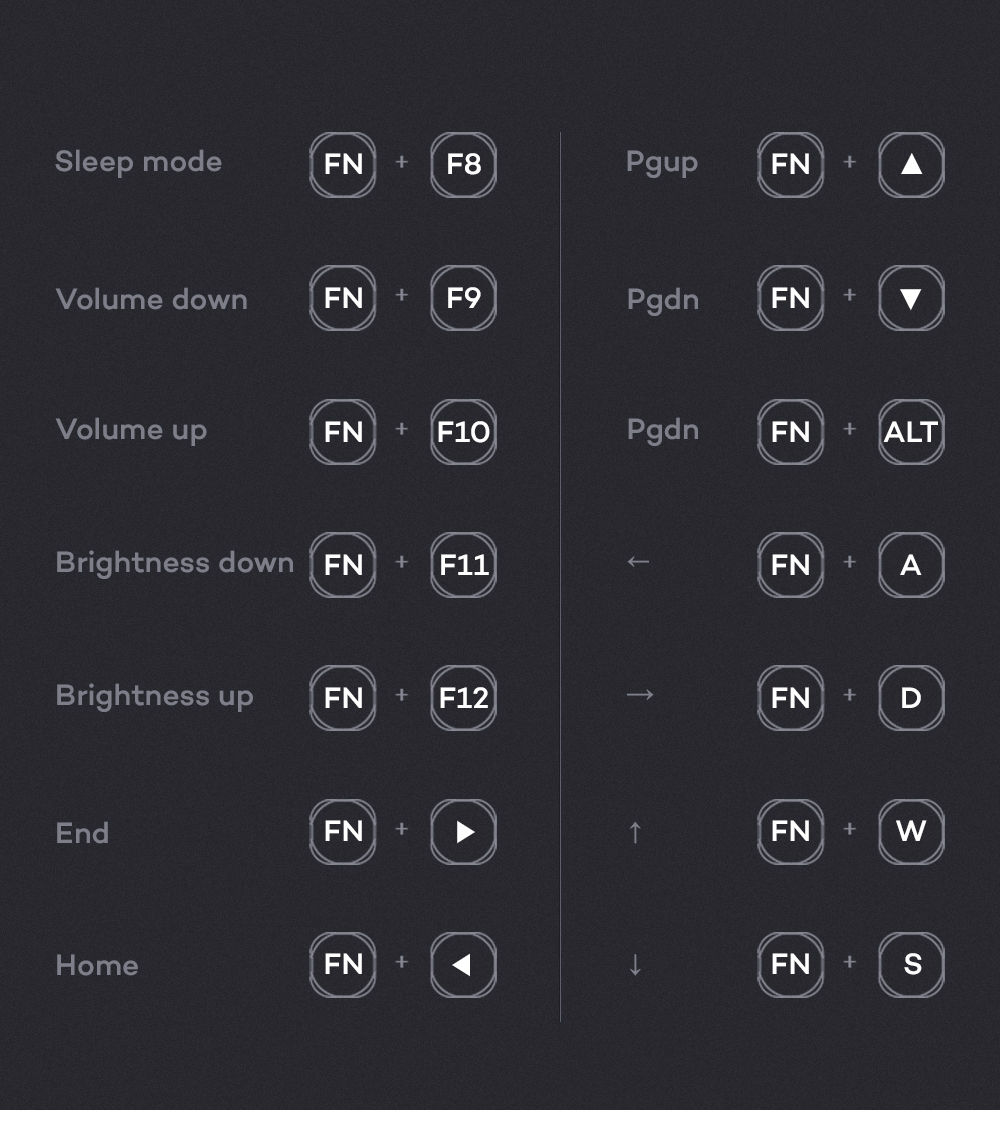Click the Brightness down label
Viewport: 1000px width, 1129px height.
coord(175,562)
